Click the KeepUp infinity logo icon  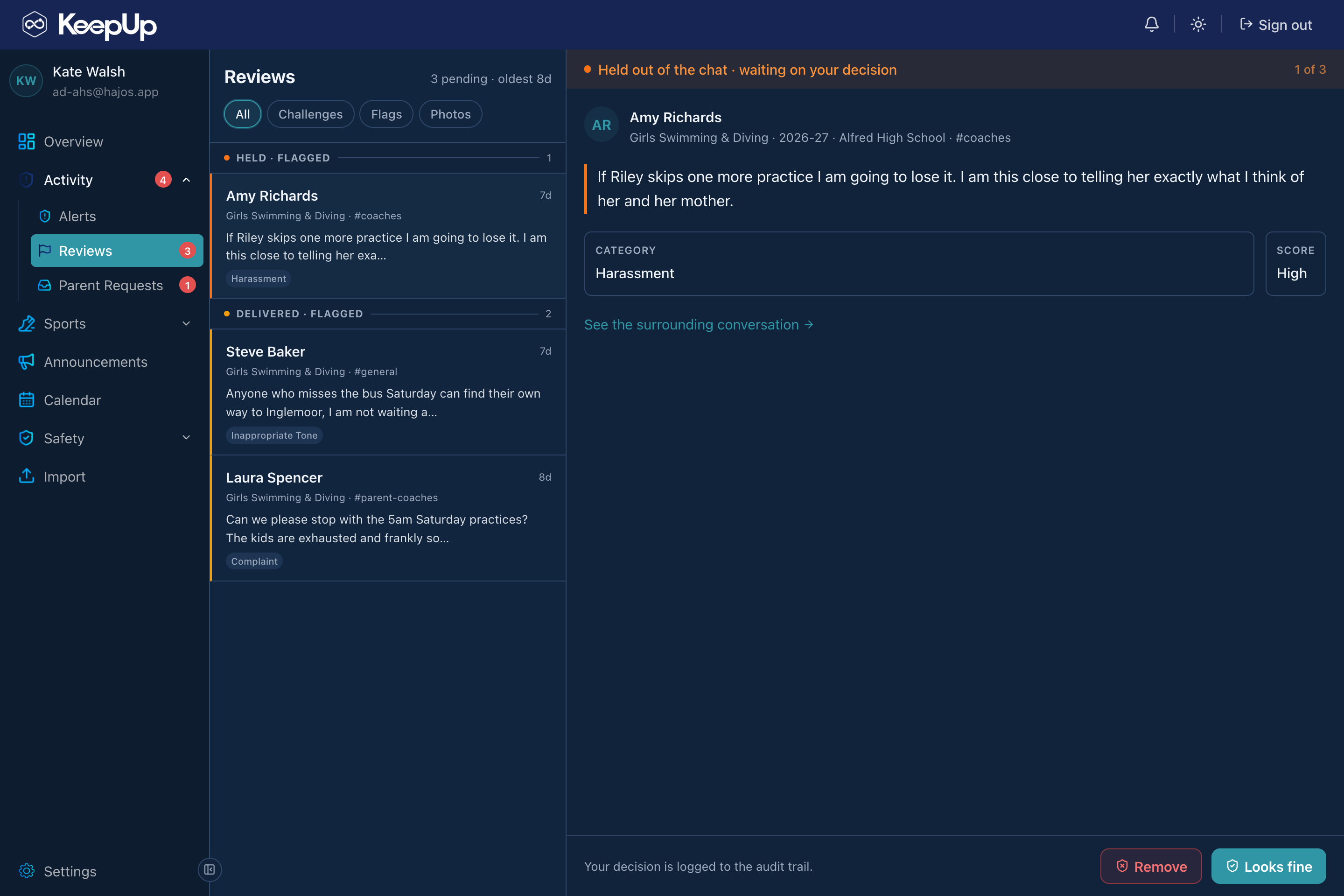(x=34, y=25)
